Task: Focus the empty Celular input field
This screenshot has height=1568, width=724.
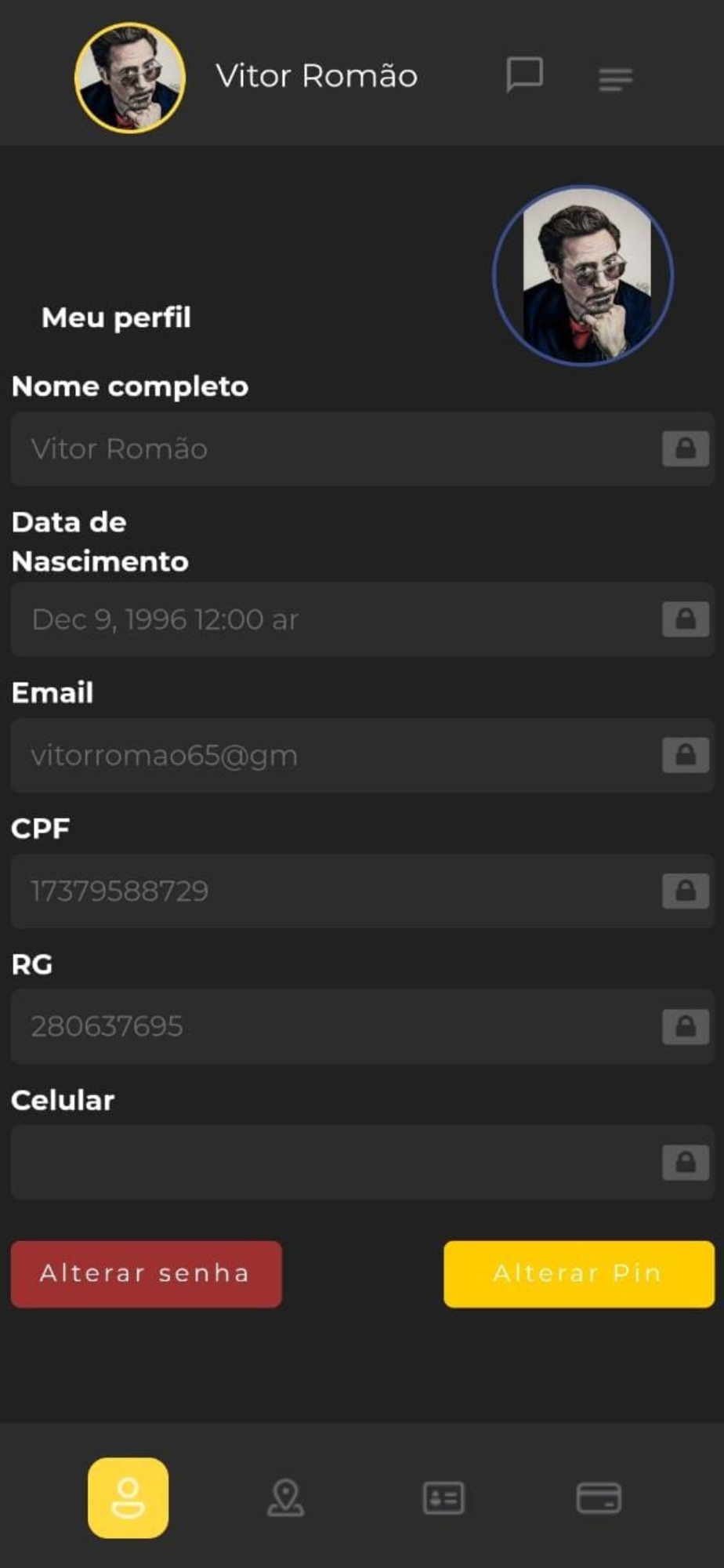Action: coord(363,1162)
